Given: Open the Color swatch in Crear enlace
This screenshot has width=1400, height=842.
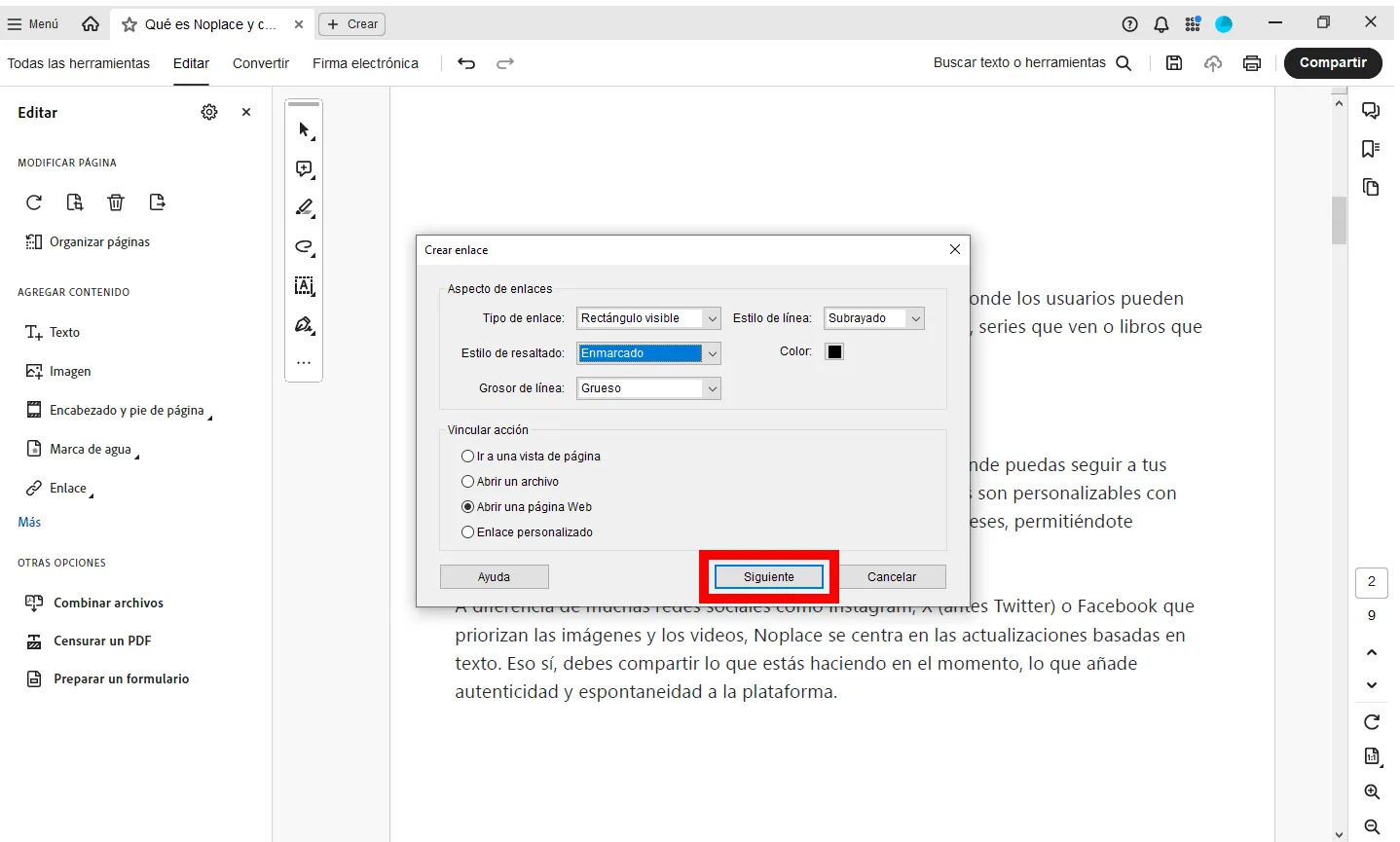Looking at the screenshot, I should point(834,351).
